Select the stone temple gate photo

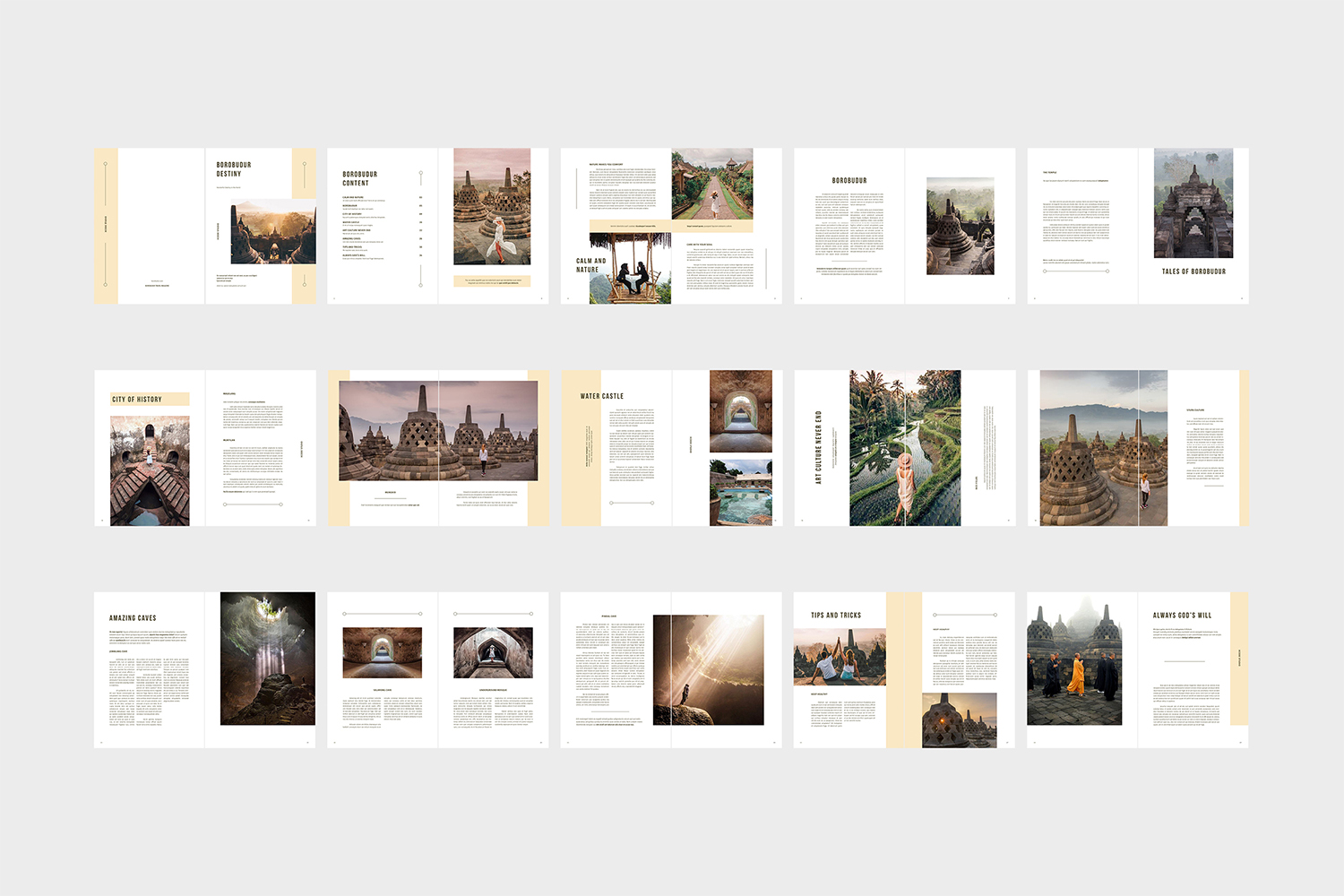[1193, 203]
